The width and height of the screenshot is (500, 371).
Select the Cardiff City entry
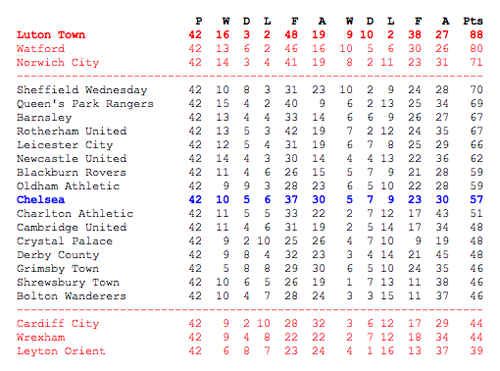(x=58, y=324)
